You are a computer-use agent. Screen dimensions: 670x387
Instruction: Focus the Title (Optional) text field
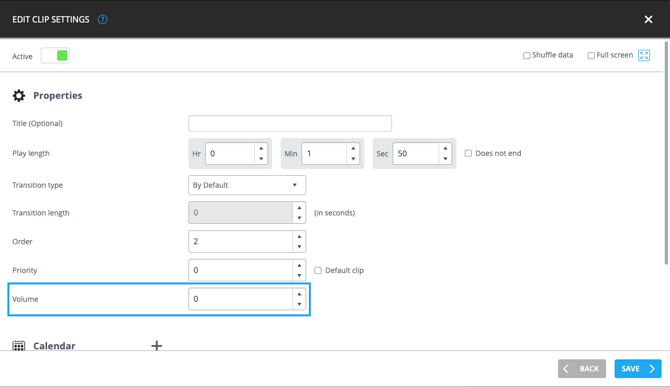[x=290, y=123]
